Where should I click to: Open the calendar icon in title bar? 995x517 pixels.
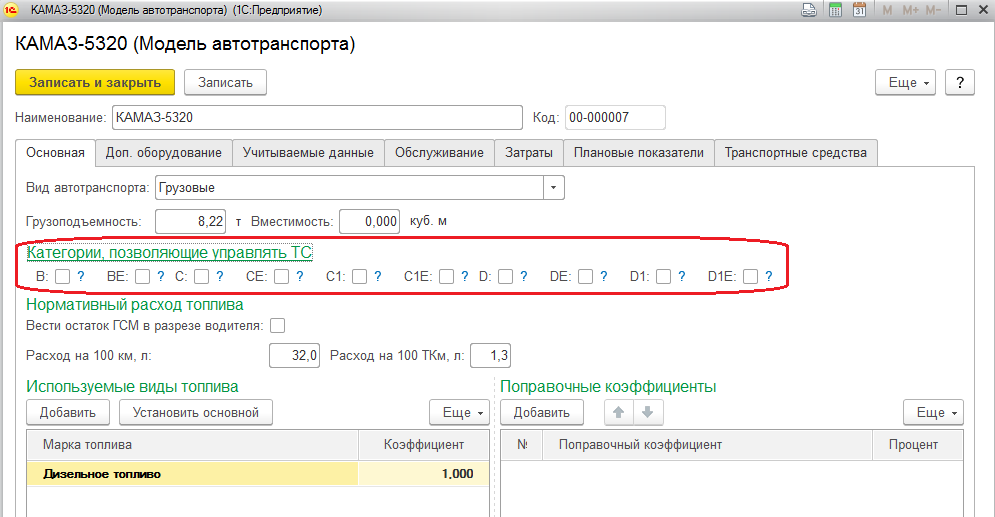(859, 10)
